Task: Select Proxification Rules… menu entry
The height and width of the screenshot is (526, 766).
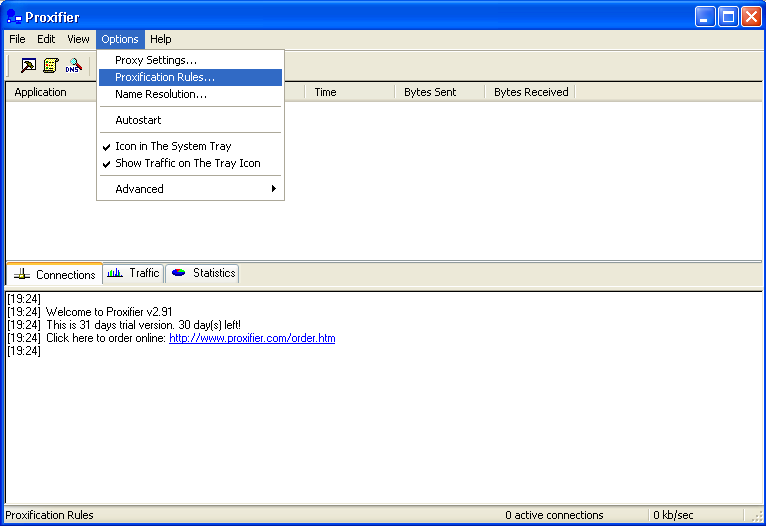Action: [190, 77]
